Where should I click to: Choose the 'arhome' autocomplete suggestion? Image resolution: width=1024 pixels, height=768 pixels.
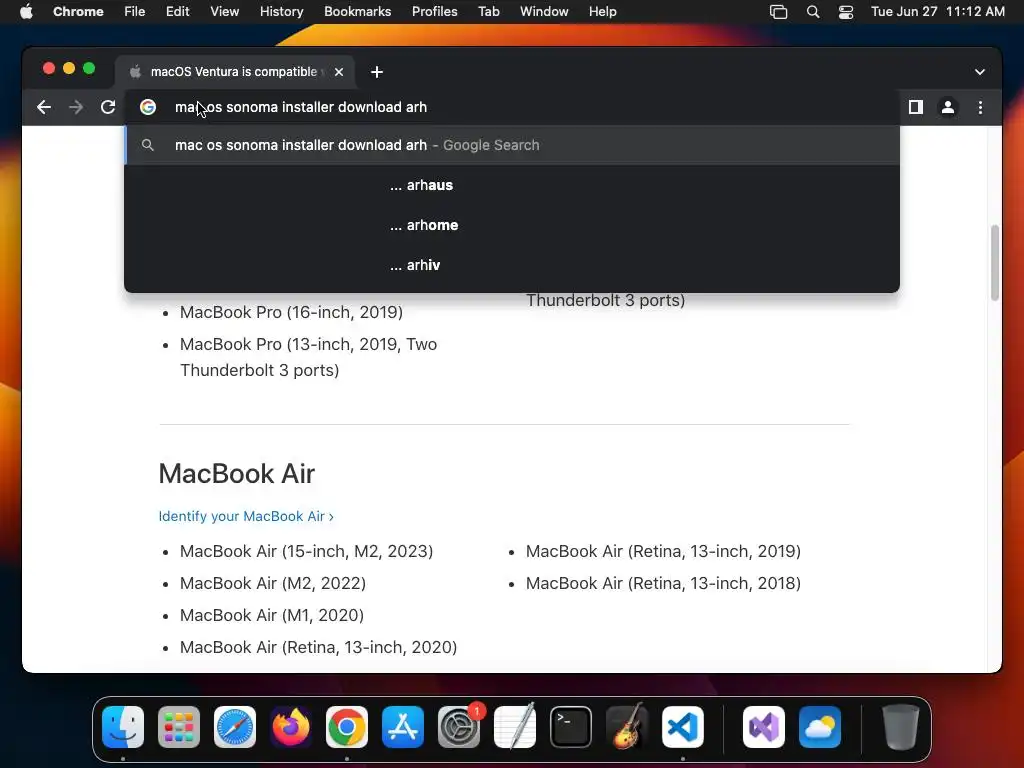click(512, 225)
